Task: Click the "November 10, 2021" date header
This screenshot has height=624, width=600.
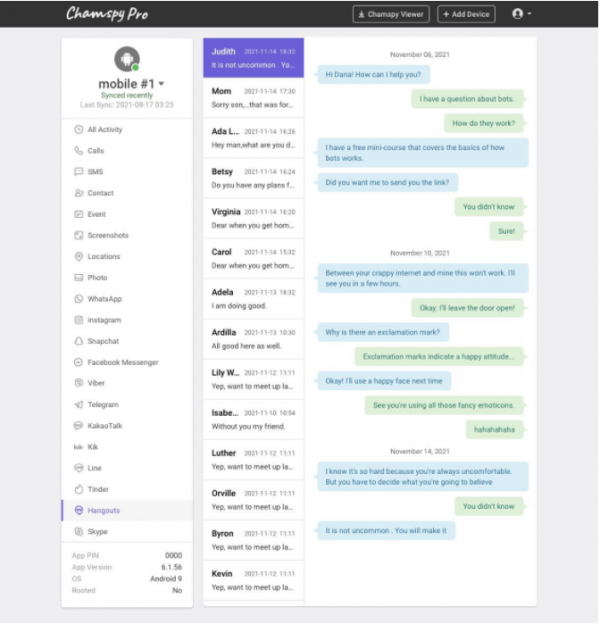Action: coord(420,253)
